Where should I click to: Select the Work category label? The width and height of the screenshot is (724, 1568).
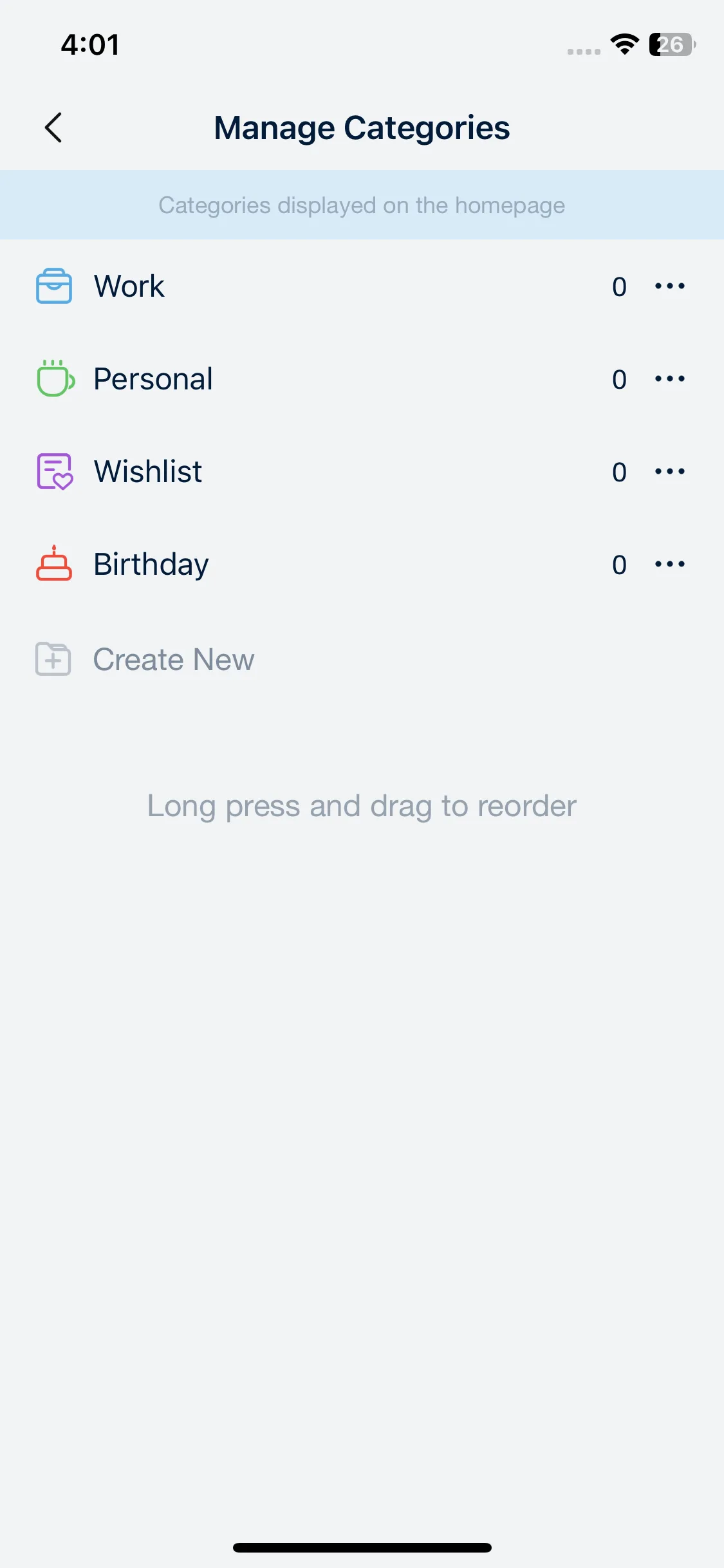129,286
